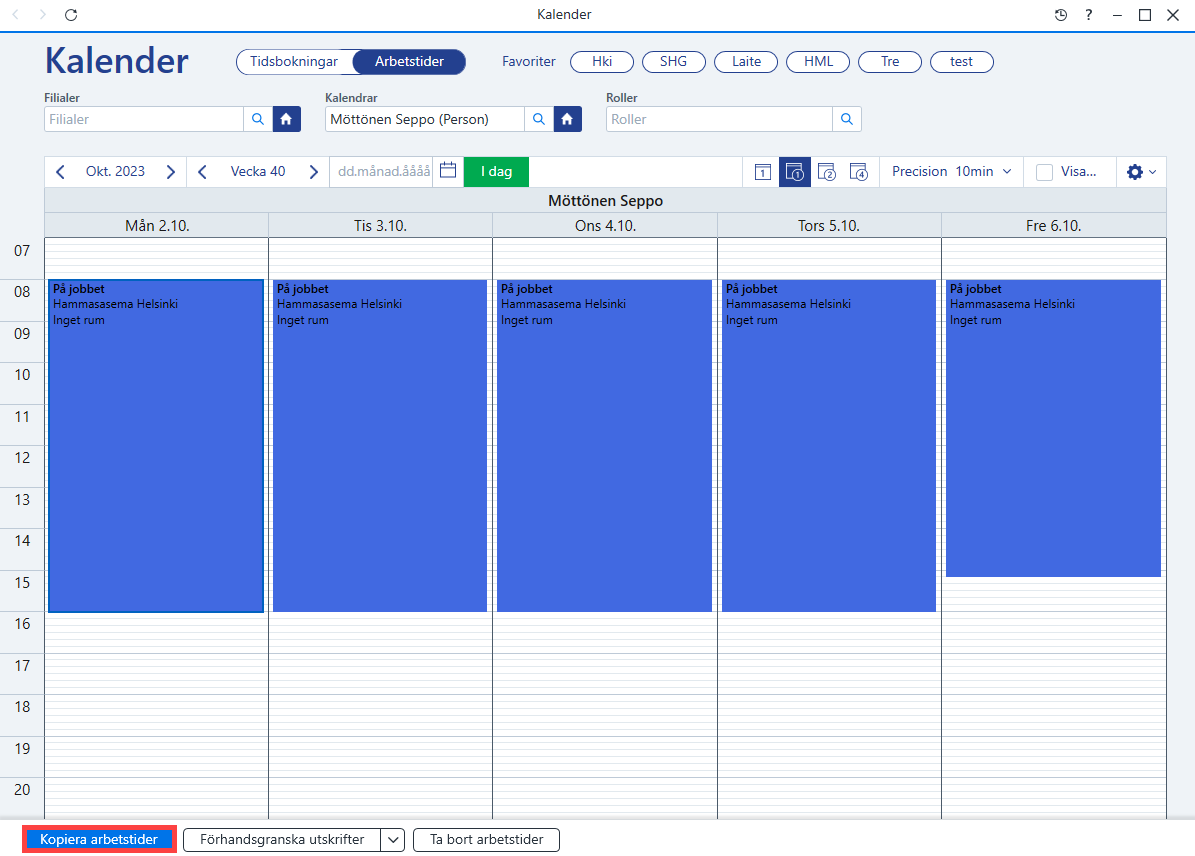Click home icon beside Kalendrar field
Viewport: 1195px width, 856px height.
[x=568, y=119]
